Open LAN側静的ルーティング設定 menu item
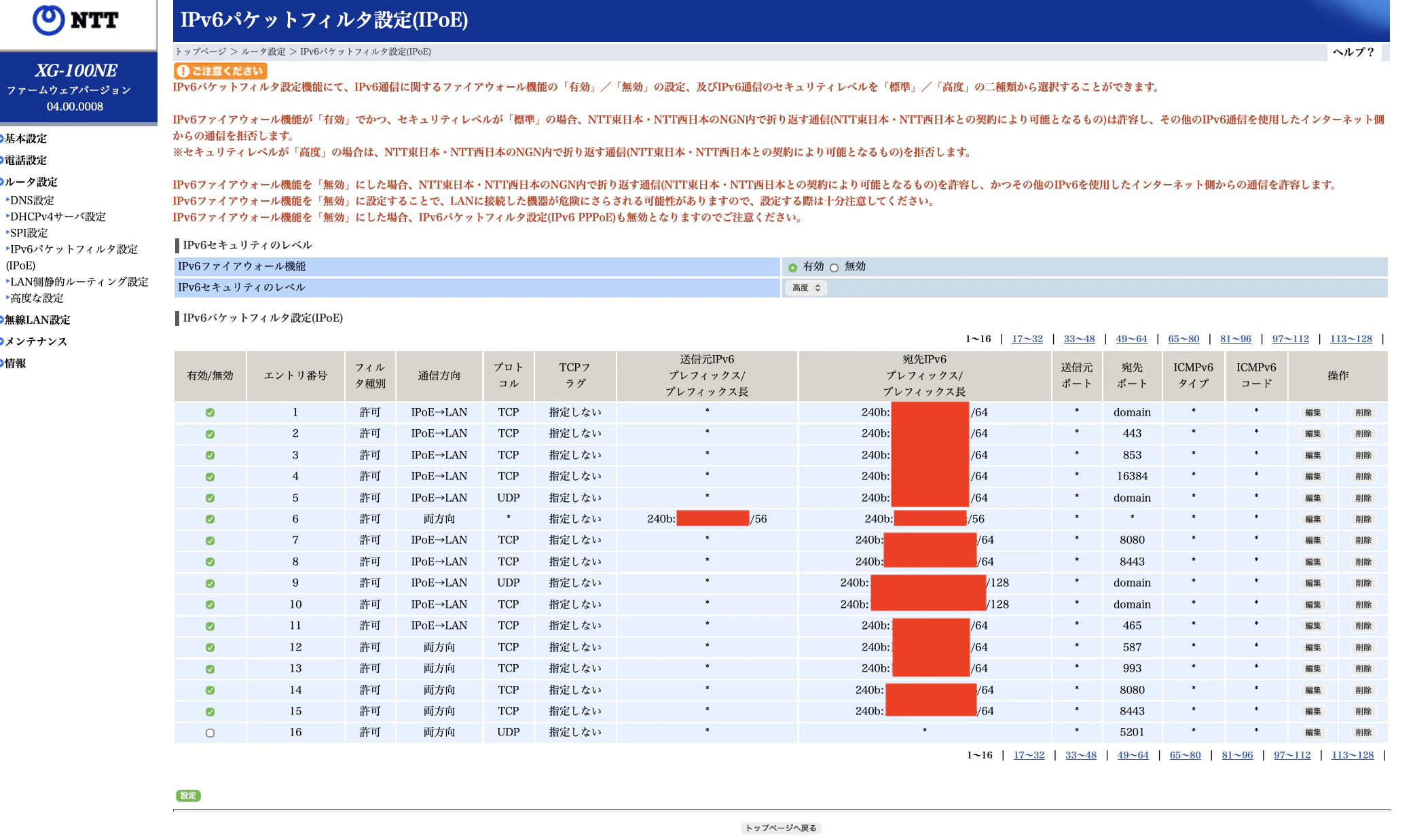 pyautogui.click(x=79, y=282)
